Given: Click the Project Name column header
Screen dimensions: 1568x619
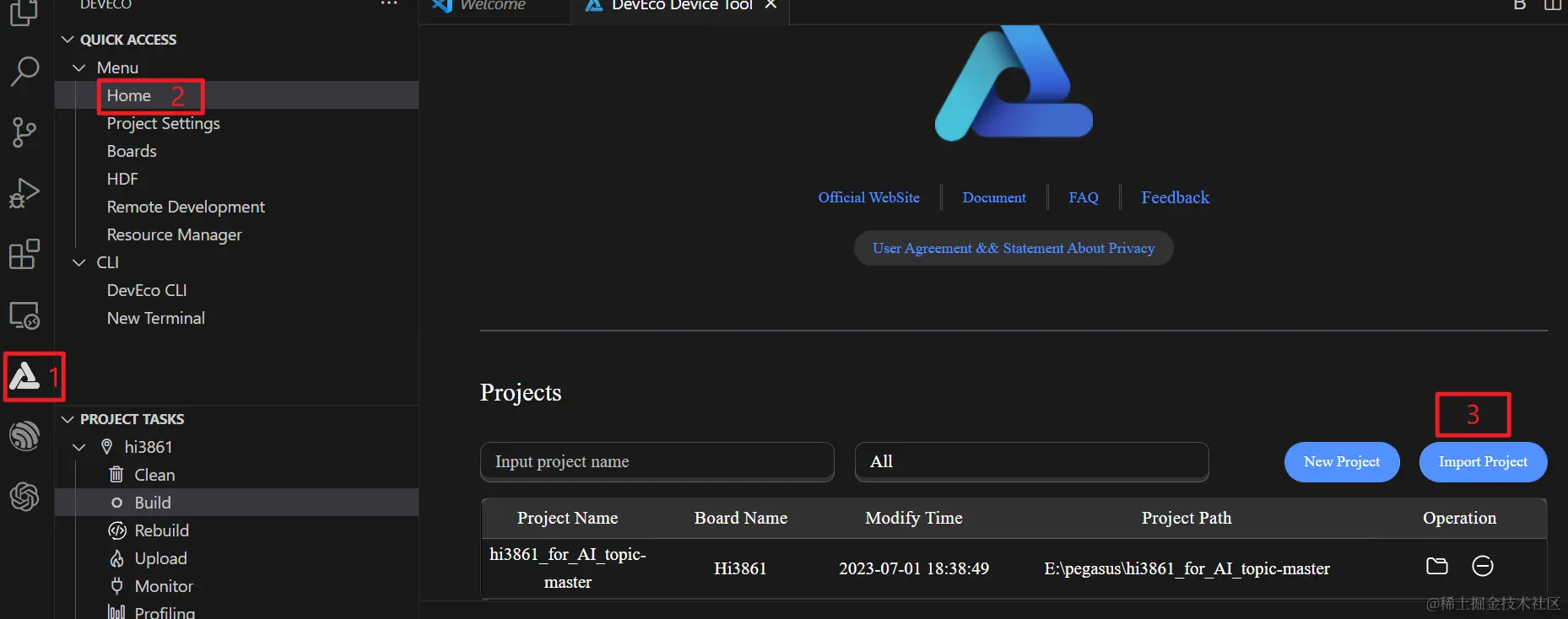Looking at the screenshot, I should coord(567,518).
